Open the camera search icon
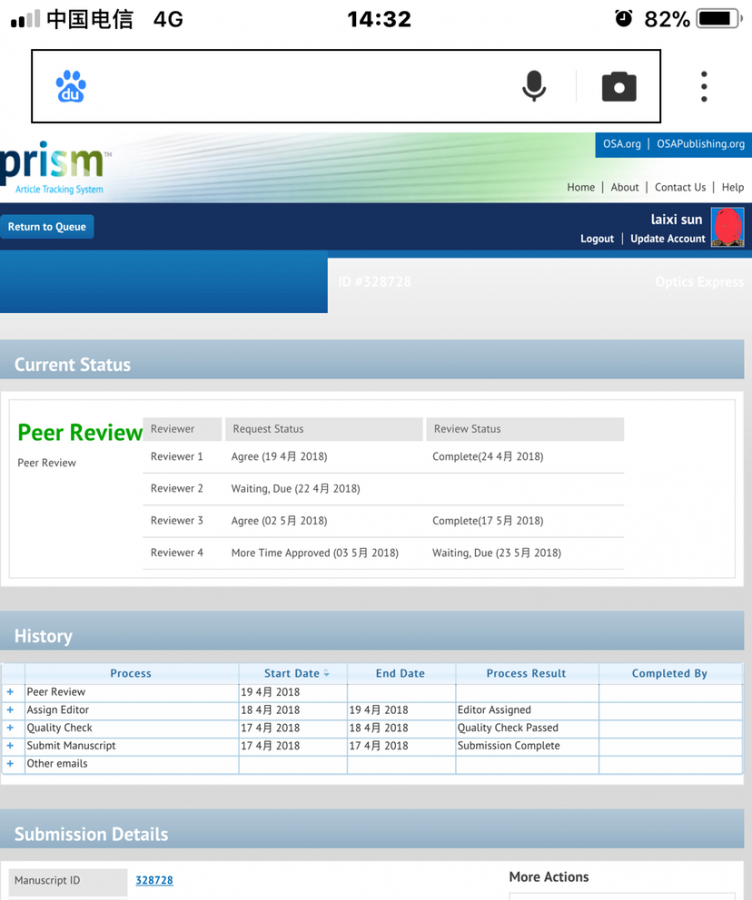Image resolution: width=752 pixels, height=900 pixels. (619, 87)
